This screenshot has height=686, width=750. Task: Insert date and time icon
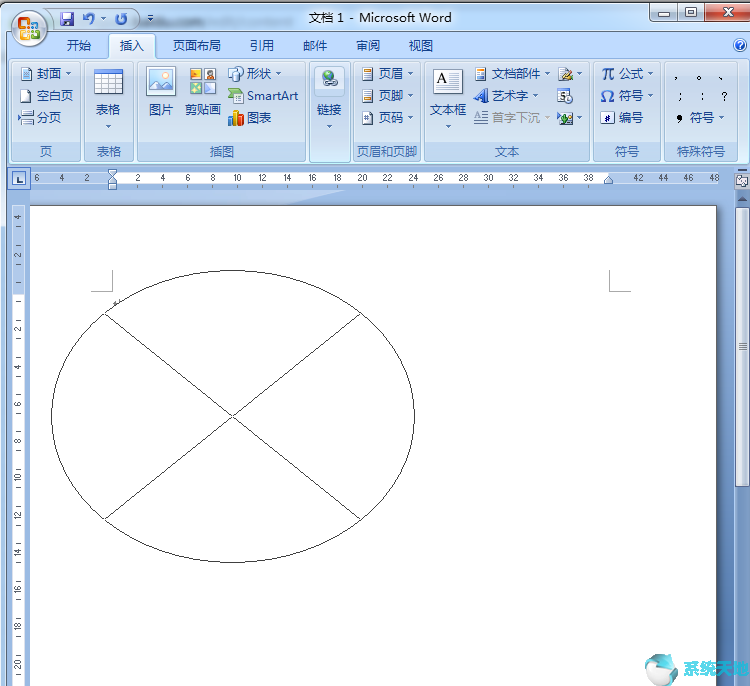click(x=565, y=96)
